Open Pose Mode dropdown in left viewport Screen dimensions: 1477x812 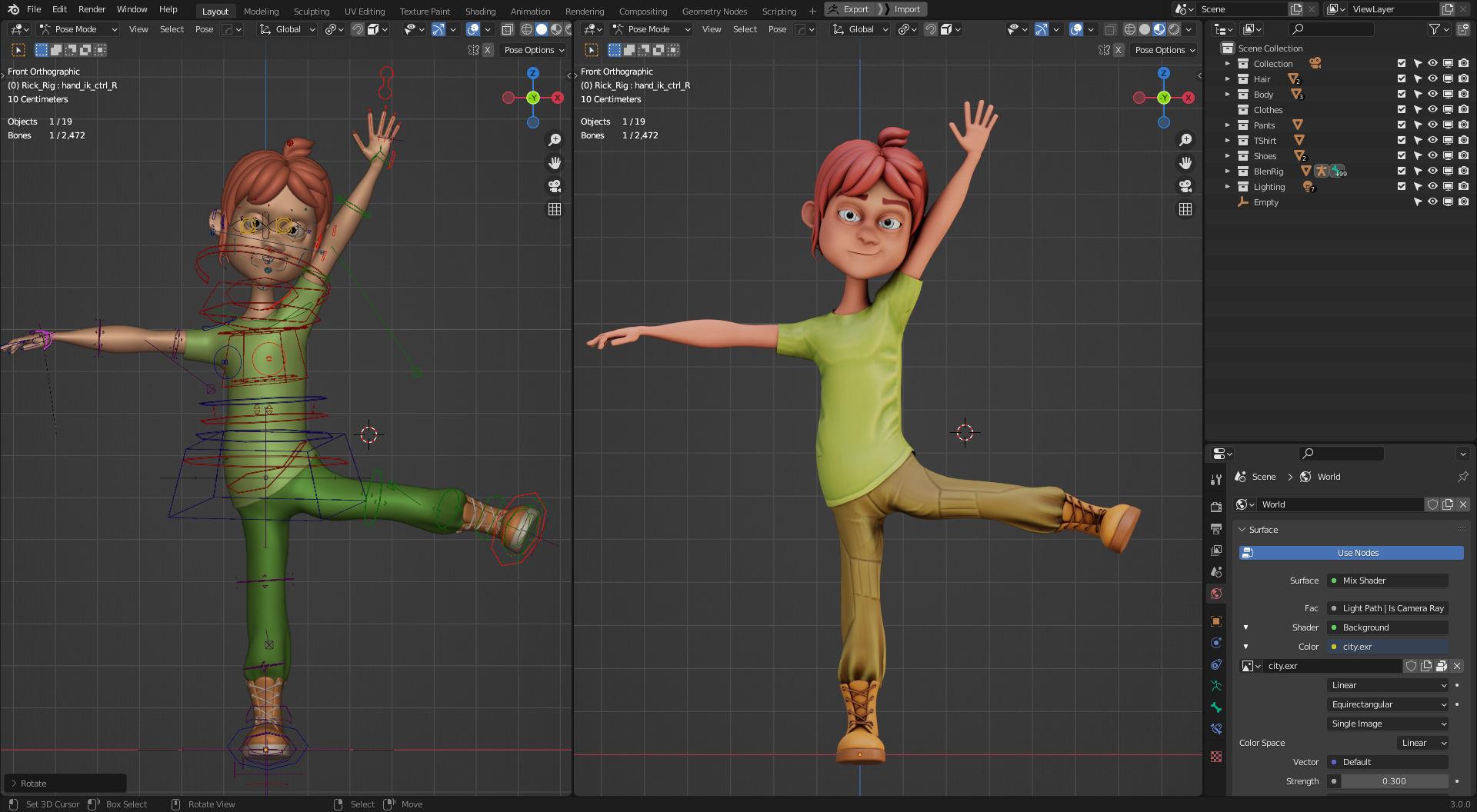(78, 29)
